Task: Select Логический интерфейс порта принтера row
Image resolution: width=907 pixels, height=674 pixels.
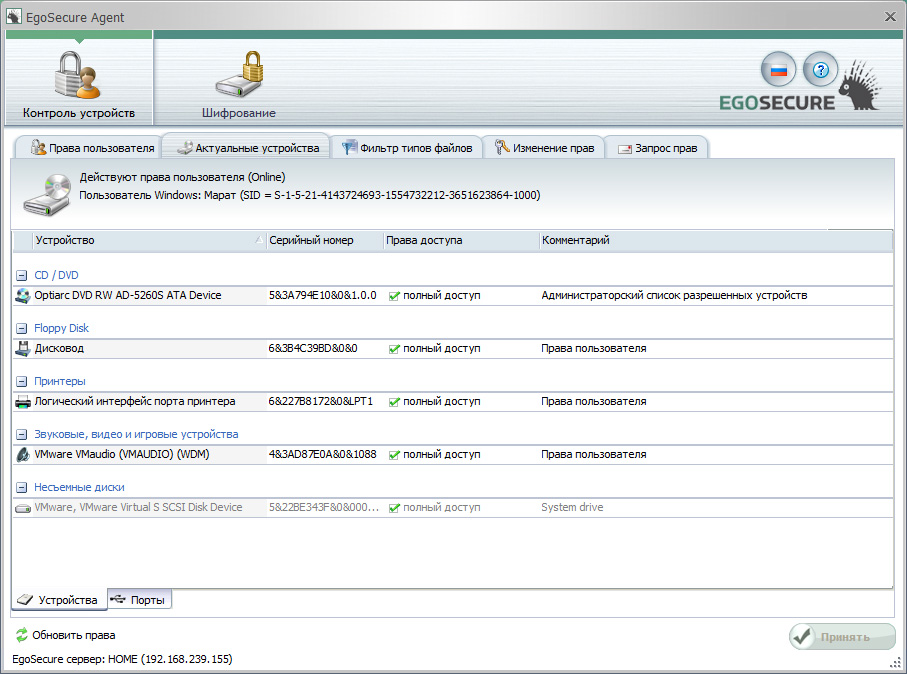Action: point(453,402)
